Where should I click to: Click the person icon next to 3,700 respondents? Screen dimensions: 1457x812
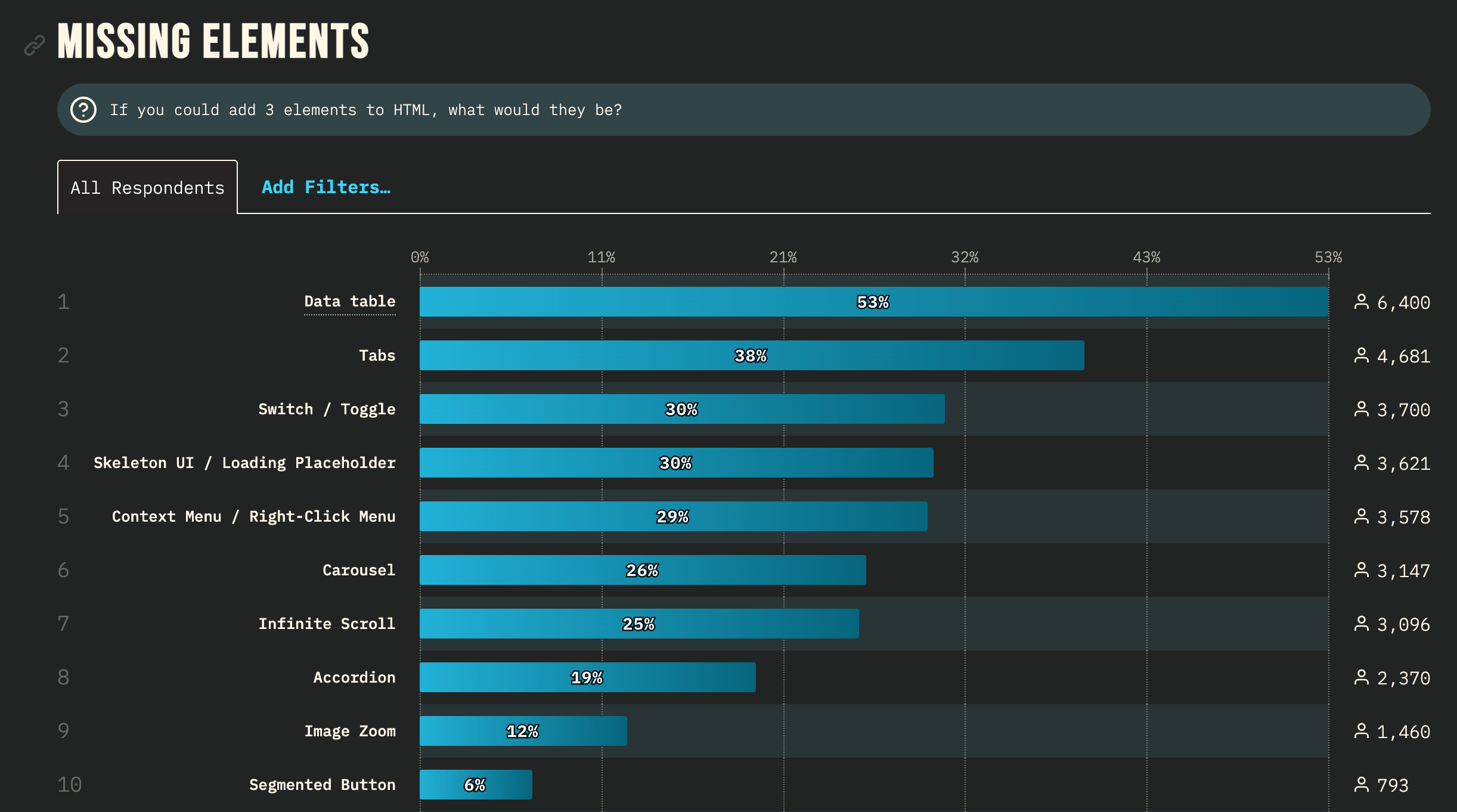click(1363, 409)
